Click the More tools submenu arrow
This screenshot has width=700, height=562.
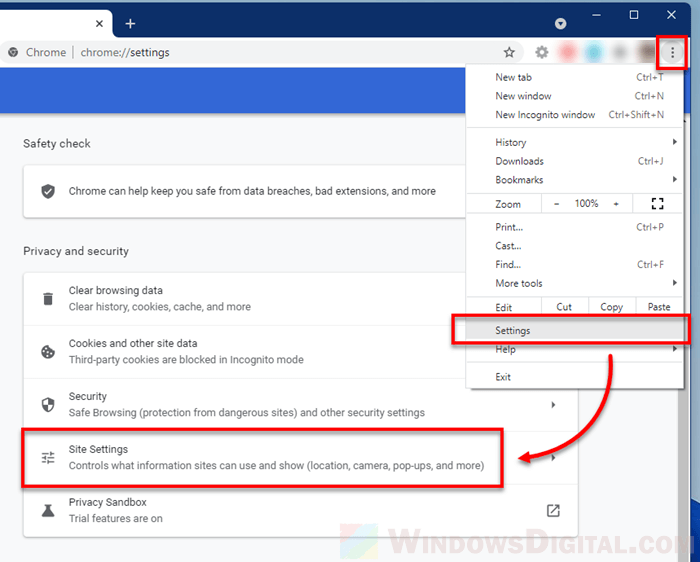(675, 283)
